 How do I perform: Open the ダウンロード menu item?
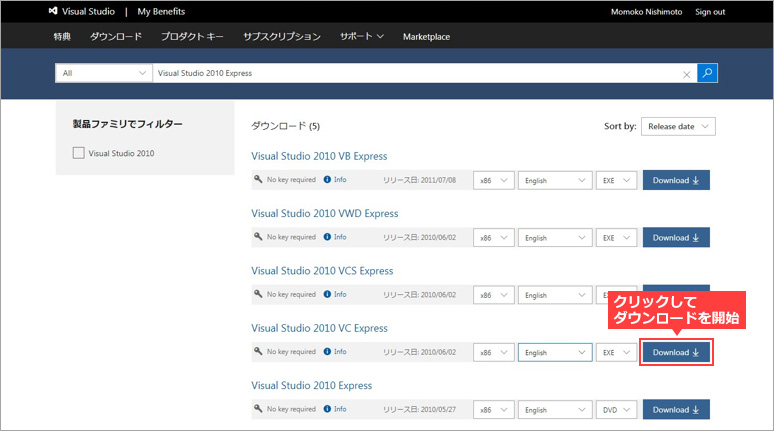pos(116,37)
